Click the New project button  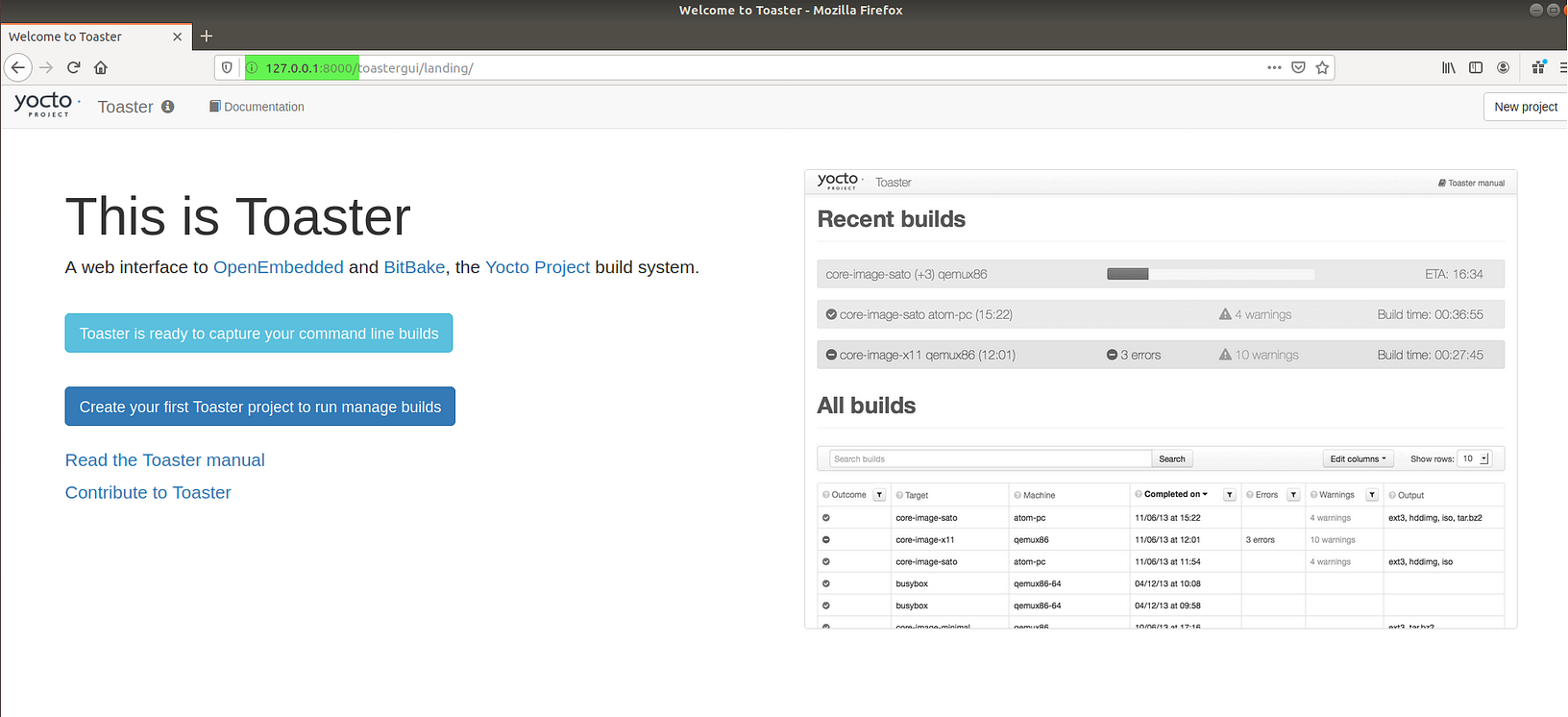click(x=1526, y=107)
